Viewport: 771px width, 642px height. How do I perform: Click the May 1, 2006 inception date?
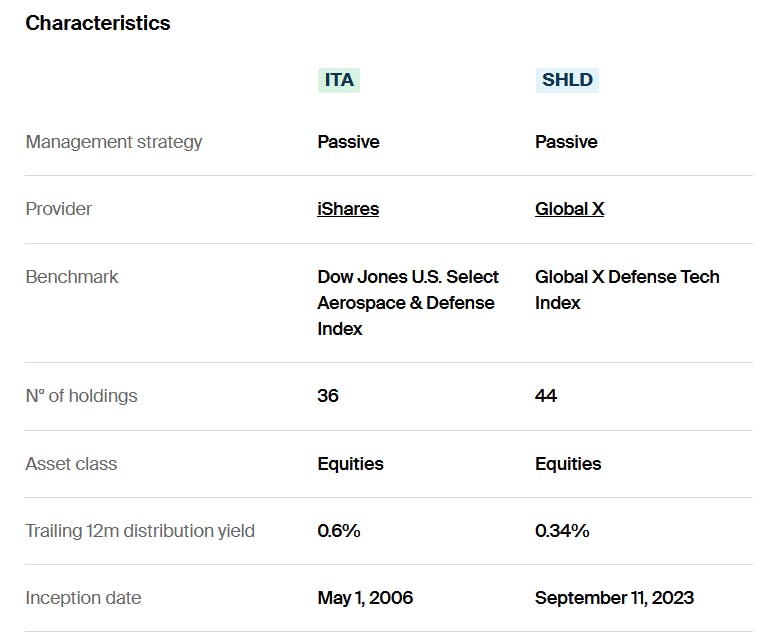coord(365,598)
